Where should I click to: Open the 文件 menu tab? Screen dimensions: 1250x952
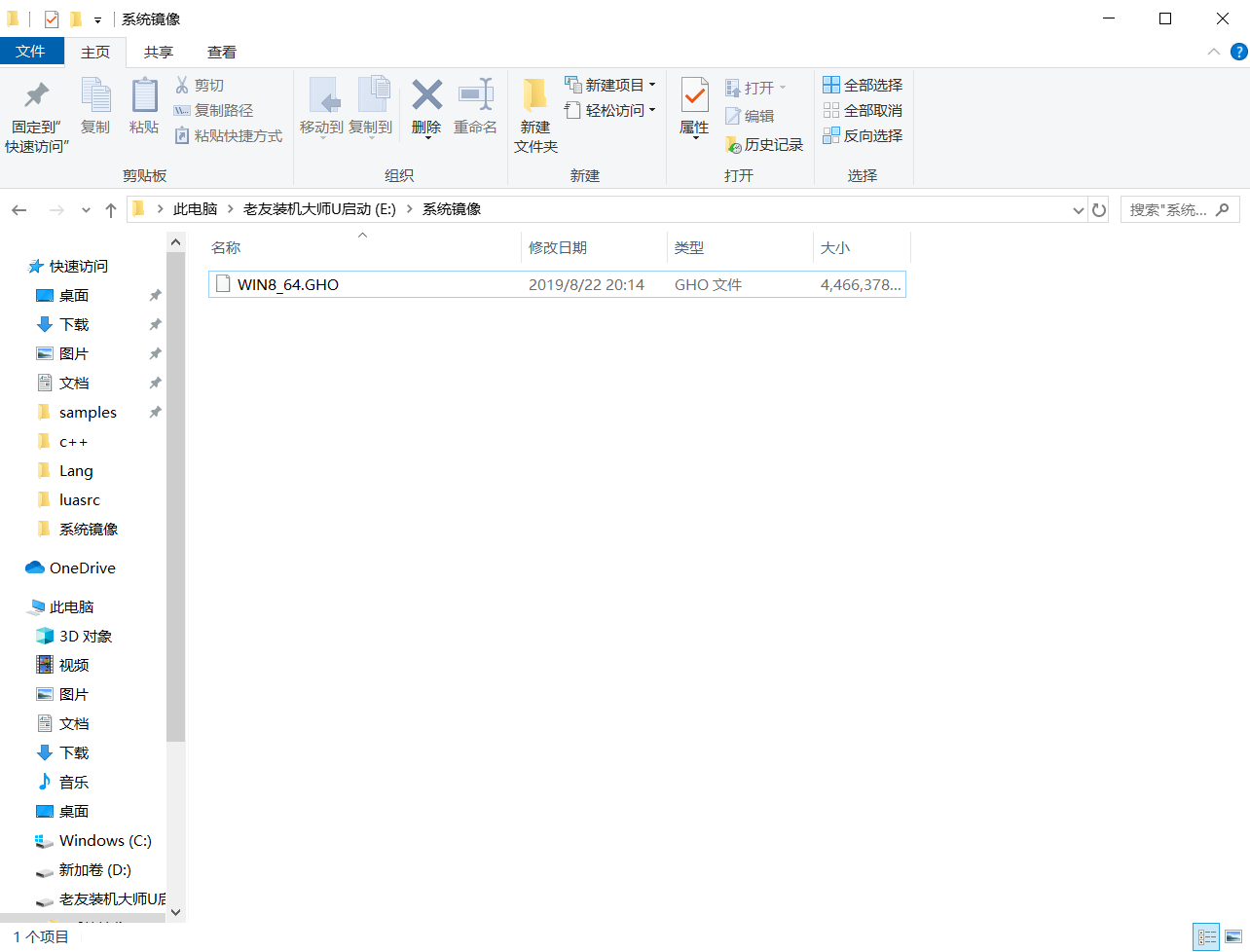click(31, 52)
